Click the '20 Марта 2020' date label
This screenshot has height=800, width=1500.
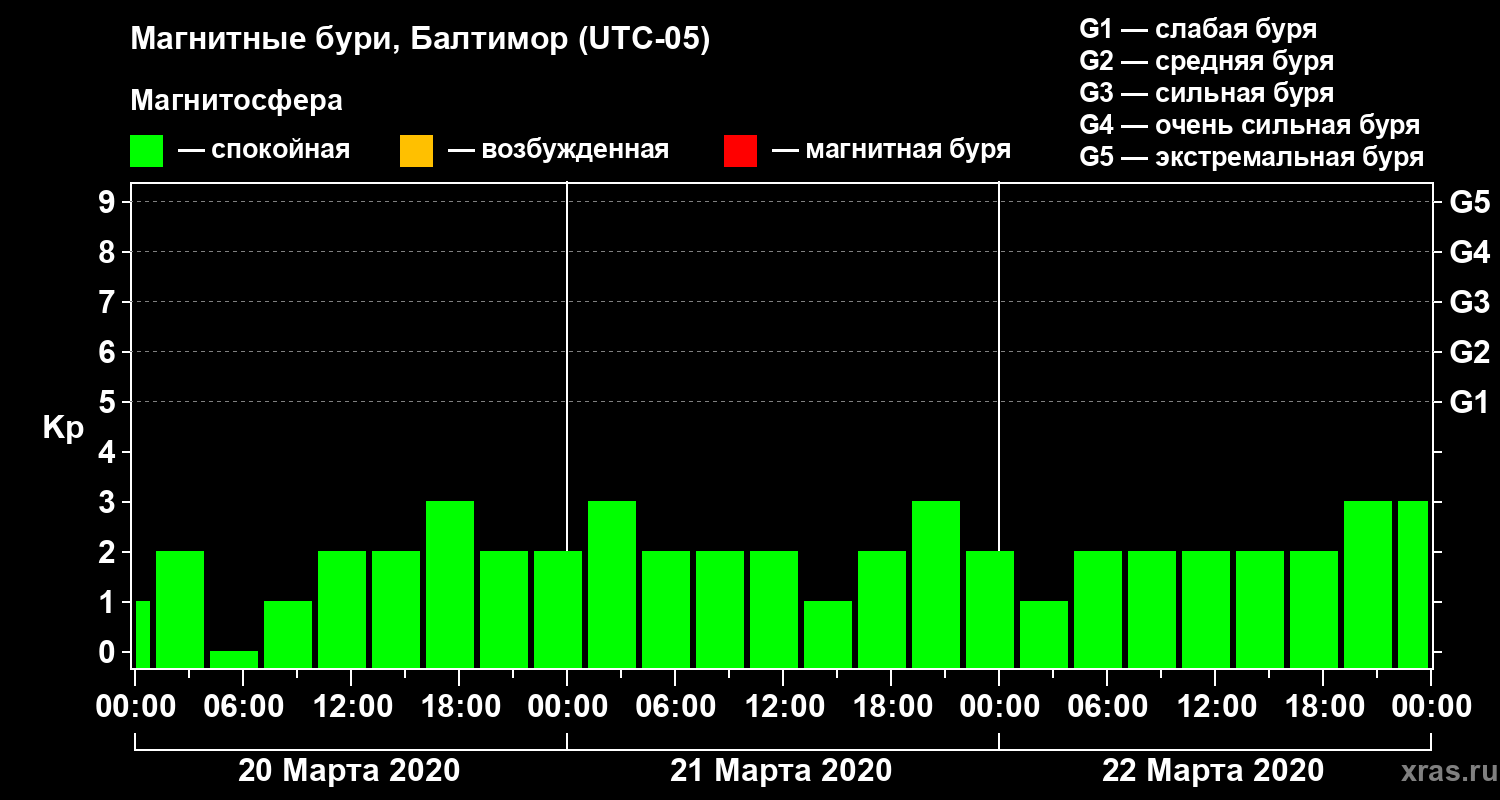(349, 770)
